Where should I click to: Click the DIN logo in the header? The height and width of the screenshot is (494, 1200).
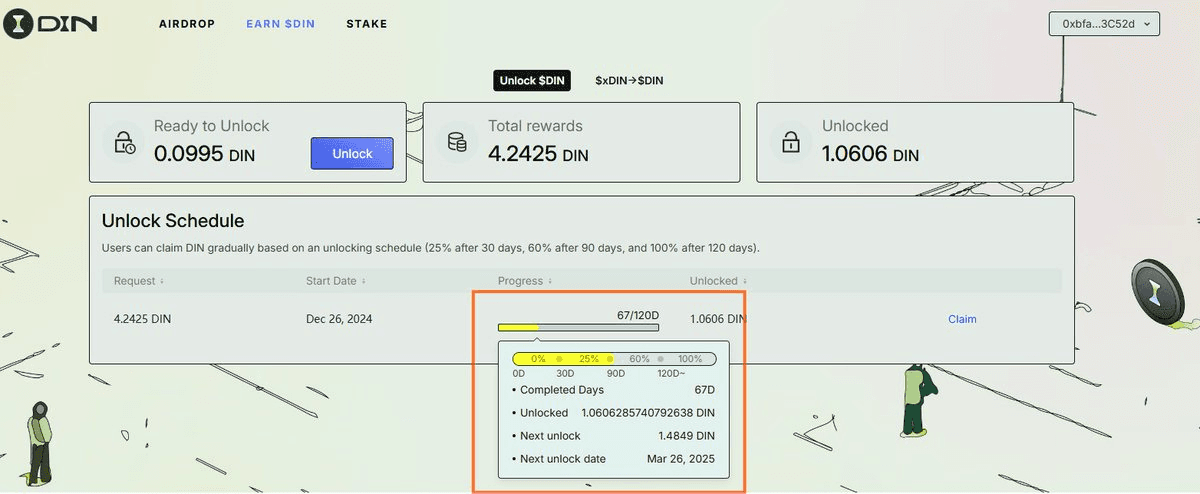point(50,23)
